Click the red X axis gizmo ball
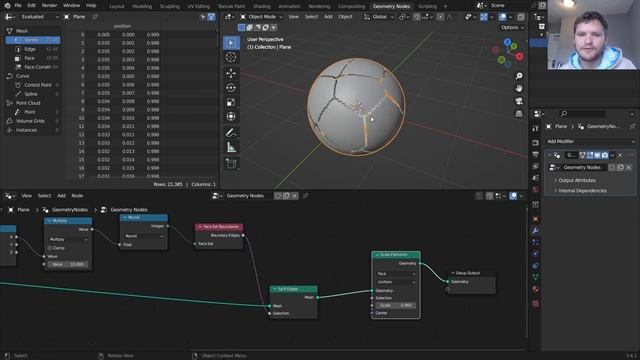 519,56
